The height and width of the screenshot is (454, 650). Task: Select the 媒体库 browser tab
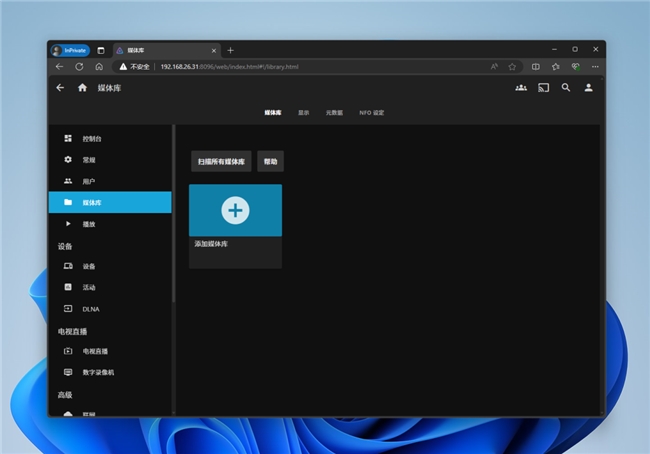166,50
